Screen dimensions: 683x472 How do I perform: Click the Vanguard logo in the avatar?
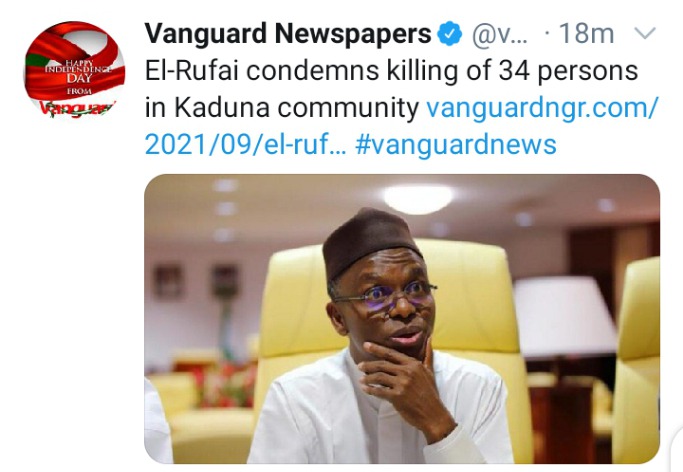point(78,108)
